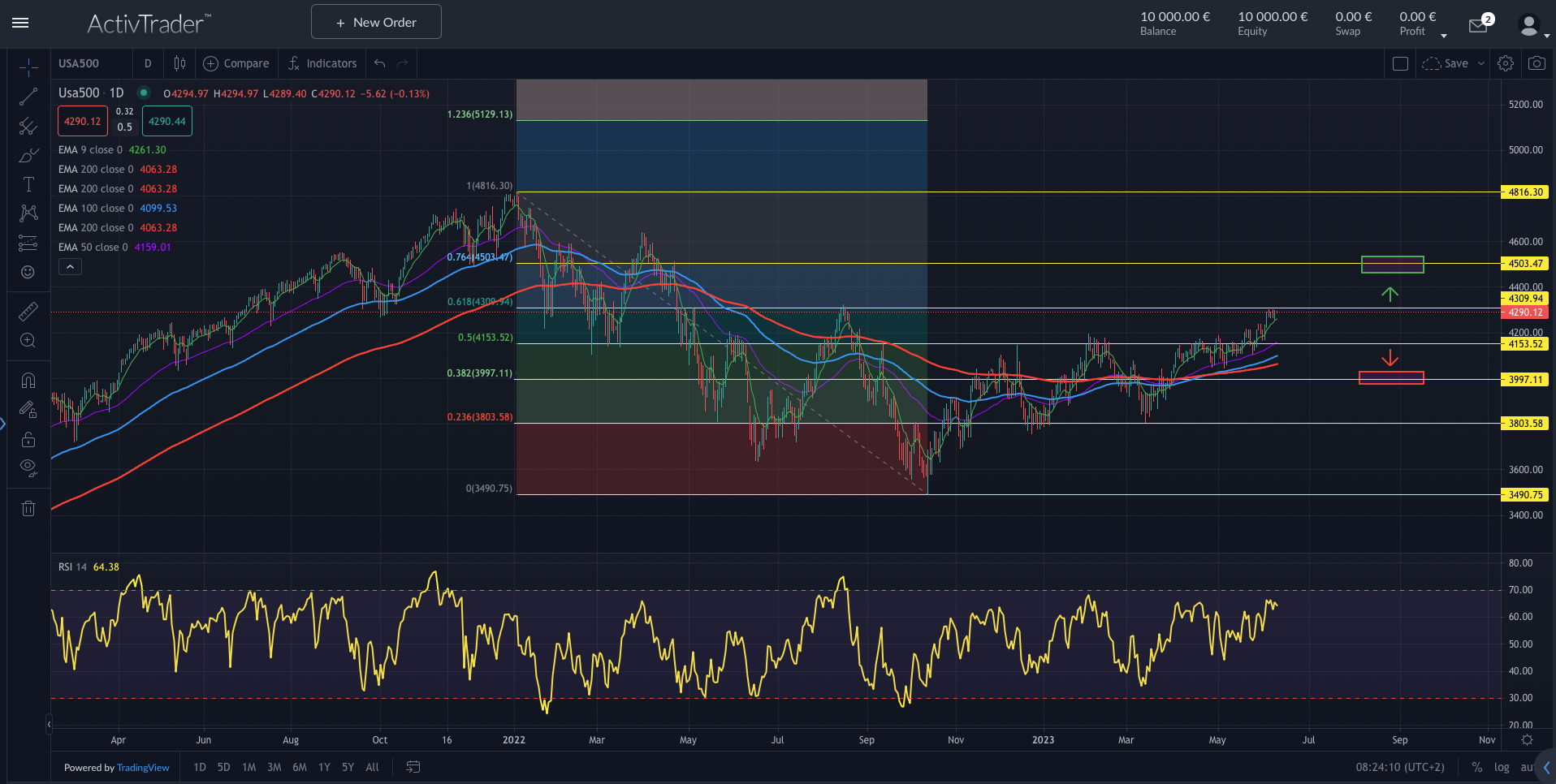Activate the magnet snap tool
The image size is (1556, 784).
(28, 379)
